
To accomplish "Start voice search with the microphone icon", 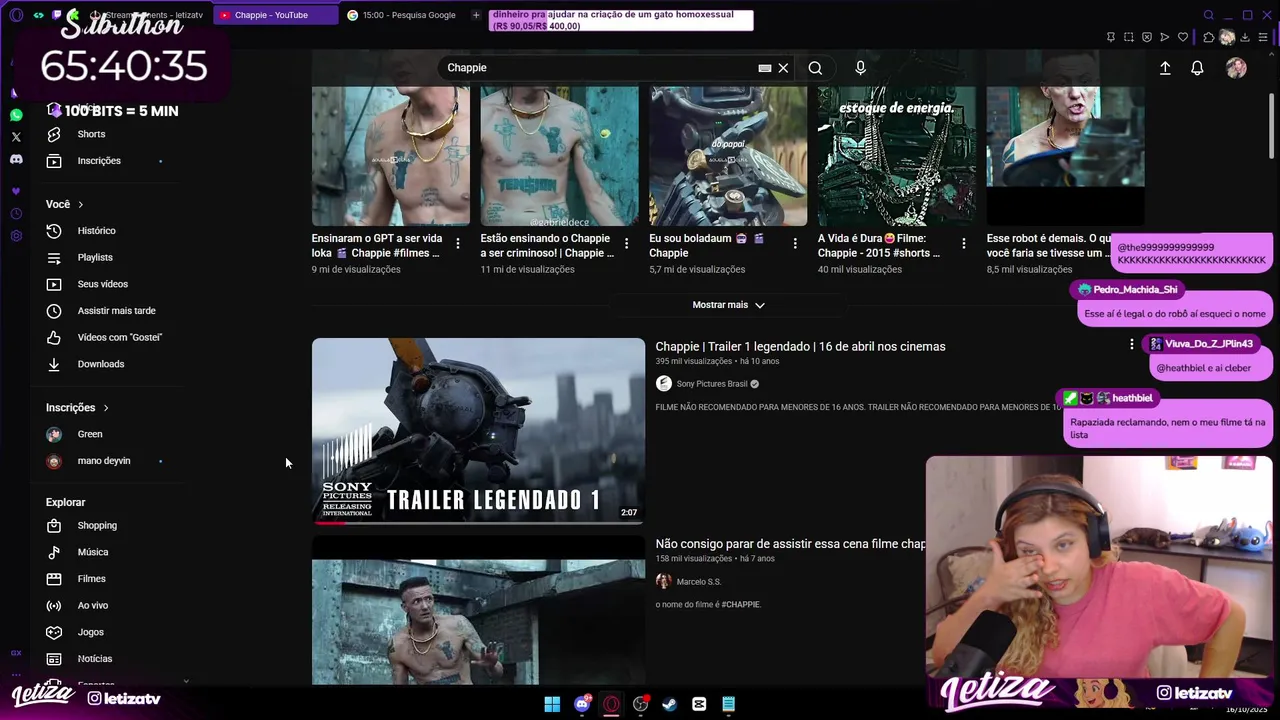I will click(860, 68).
